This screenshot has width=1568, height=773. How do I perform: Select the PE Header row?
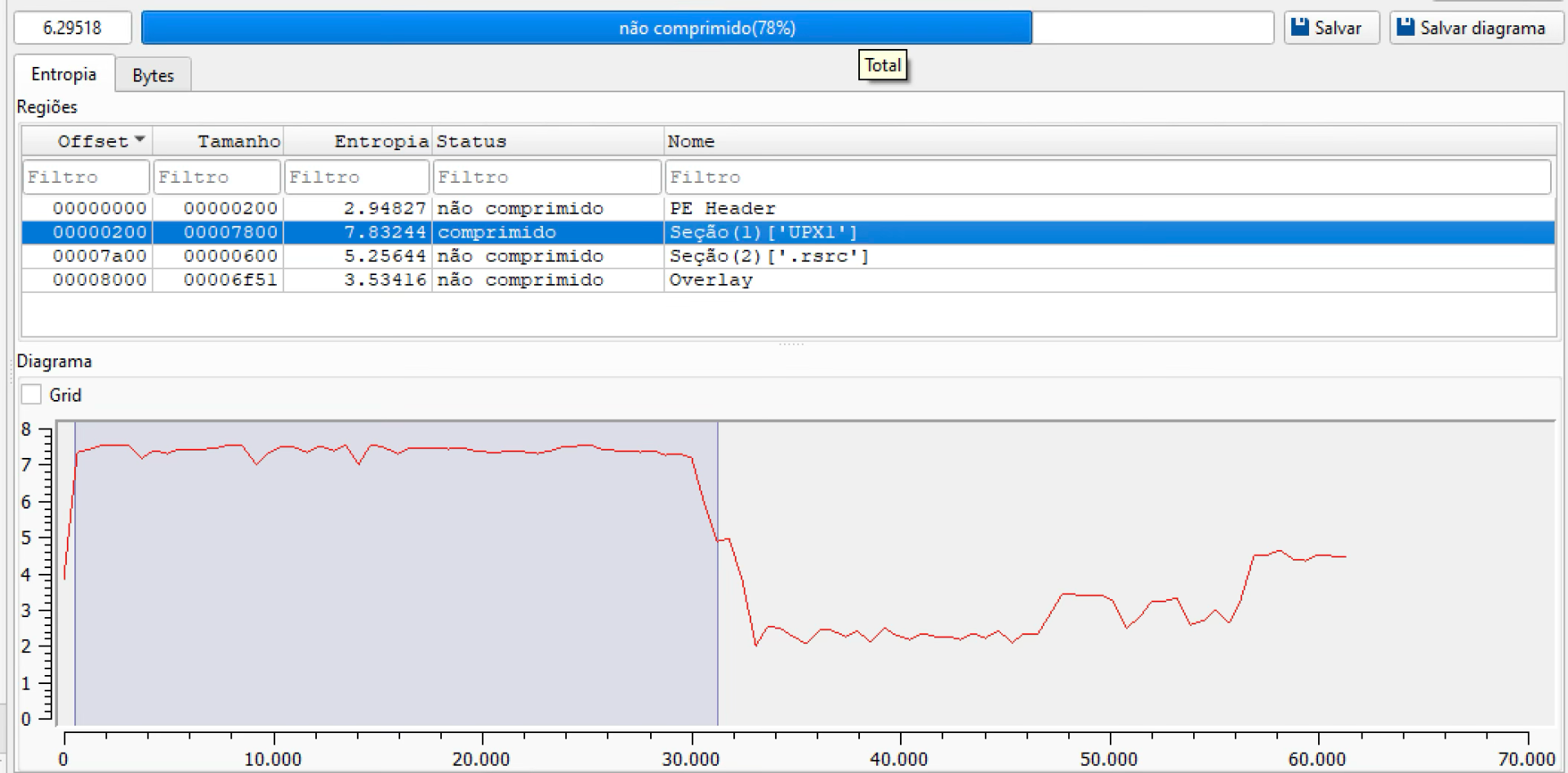click(x=788, y=208)
